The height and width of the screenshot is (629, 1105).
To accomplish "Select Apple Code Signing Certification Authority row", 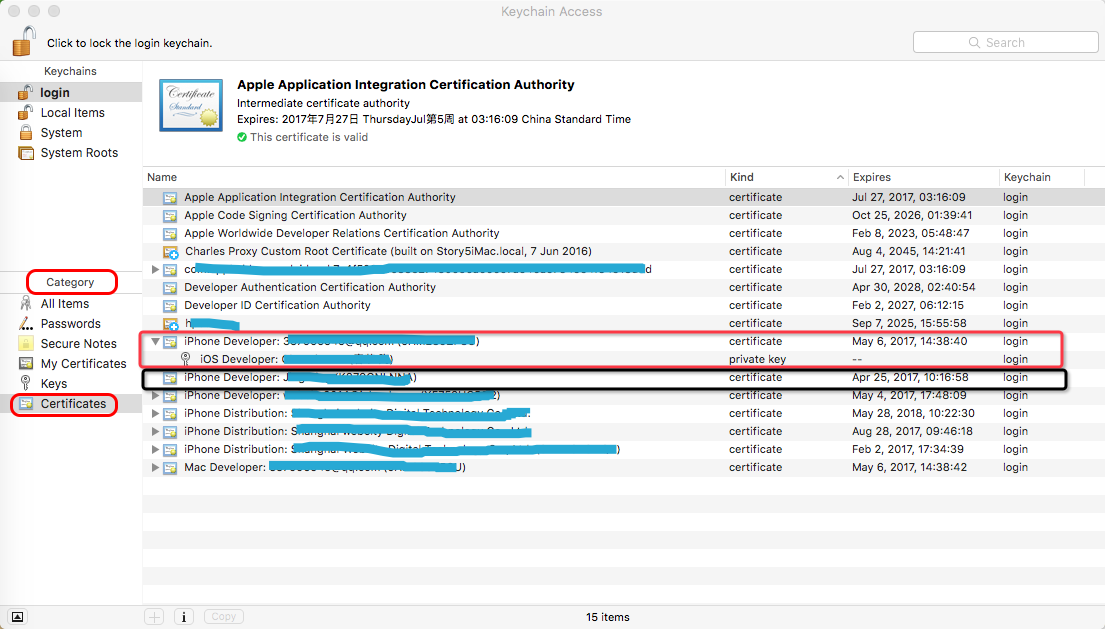I will [x=624, y=216].
